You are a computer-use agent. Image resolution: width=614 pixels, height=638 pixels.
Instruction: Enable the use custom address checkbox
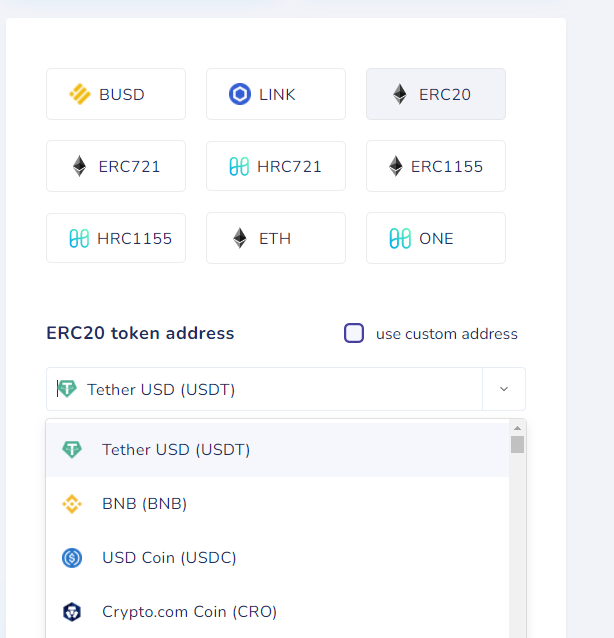point(354,333)
